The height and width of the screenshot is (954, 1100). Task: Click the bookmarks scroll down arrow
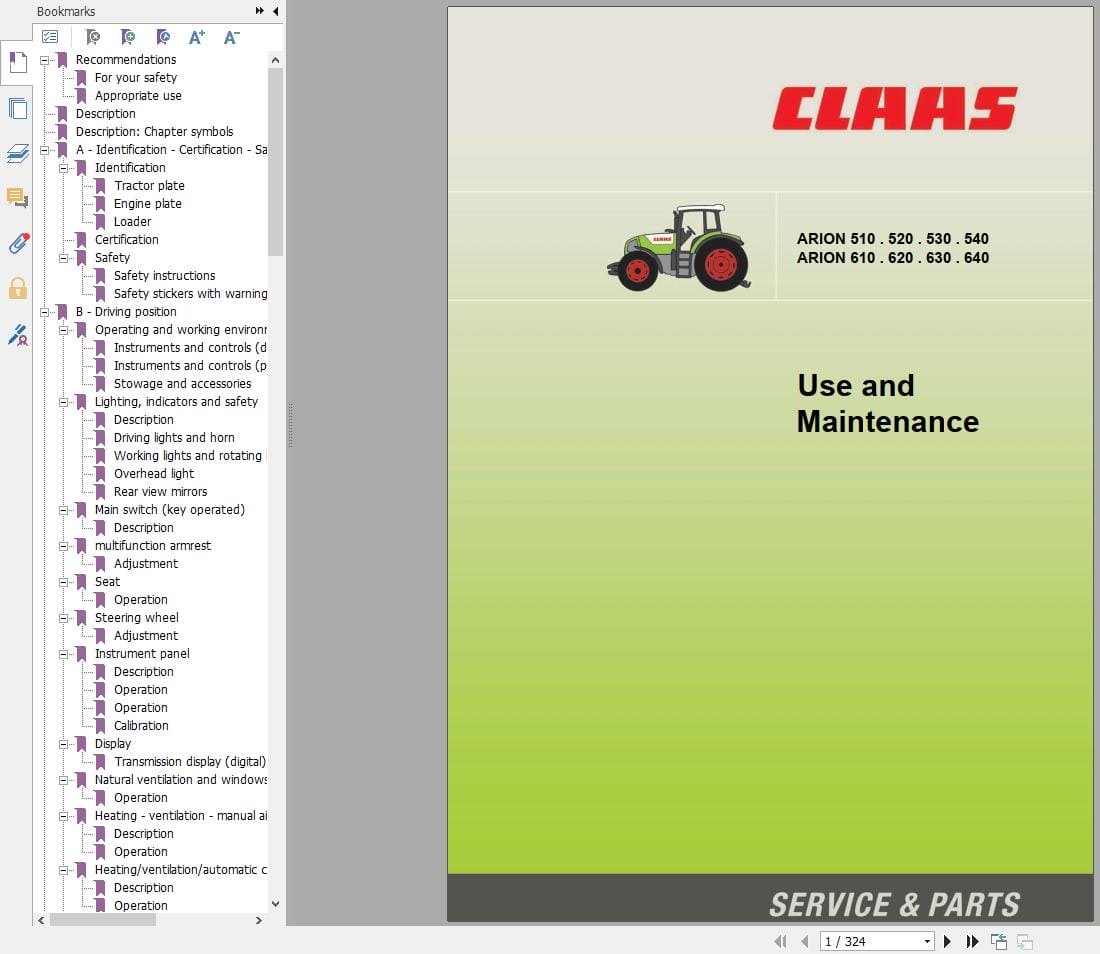click(276, 904)
